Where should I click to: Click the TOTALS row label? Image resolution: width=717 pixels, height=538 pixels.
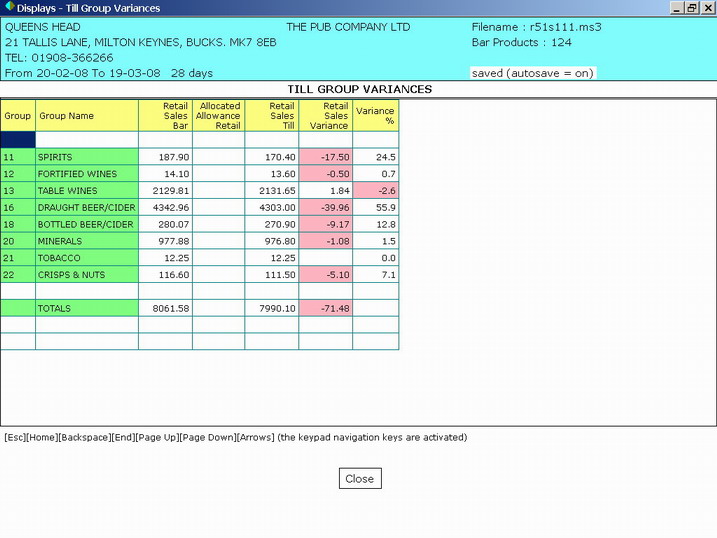[86, 309]
